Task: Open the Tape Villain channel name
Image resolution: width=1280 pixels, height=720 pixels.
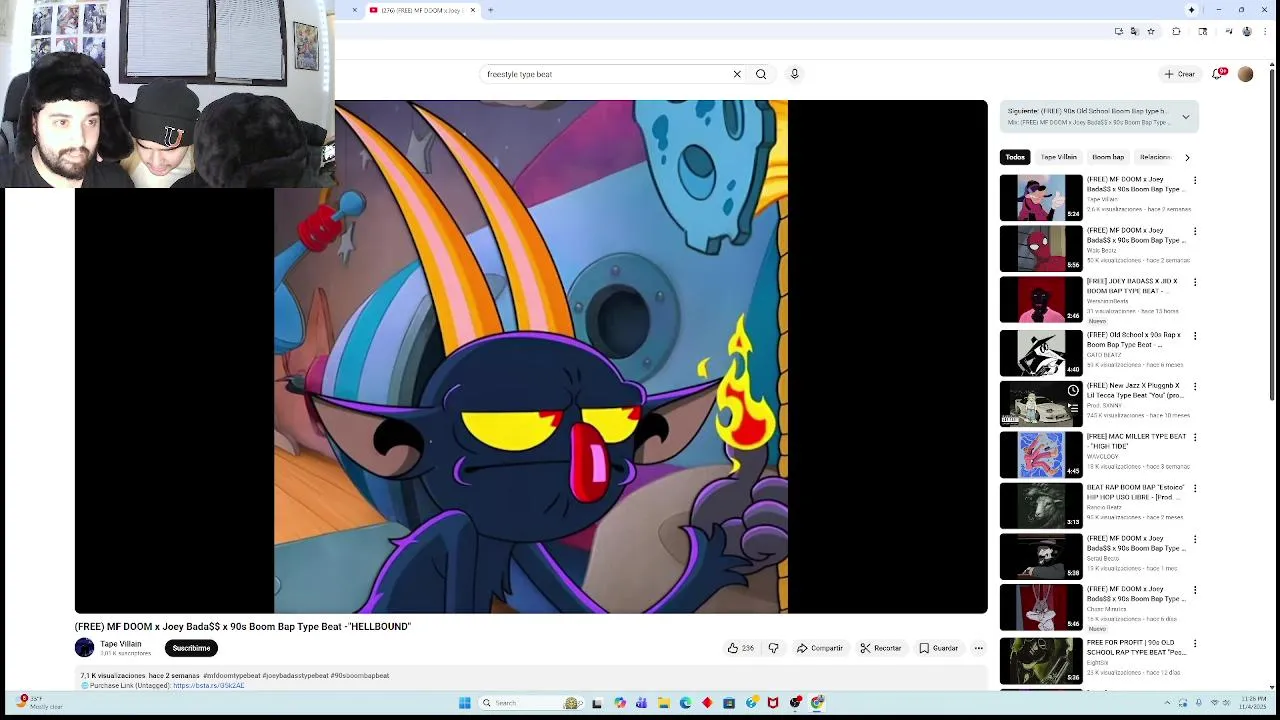Action: click(121, 644)
